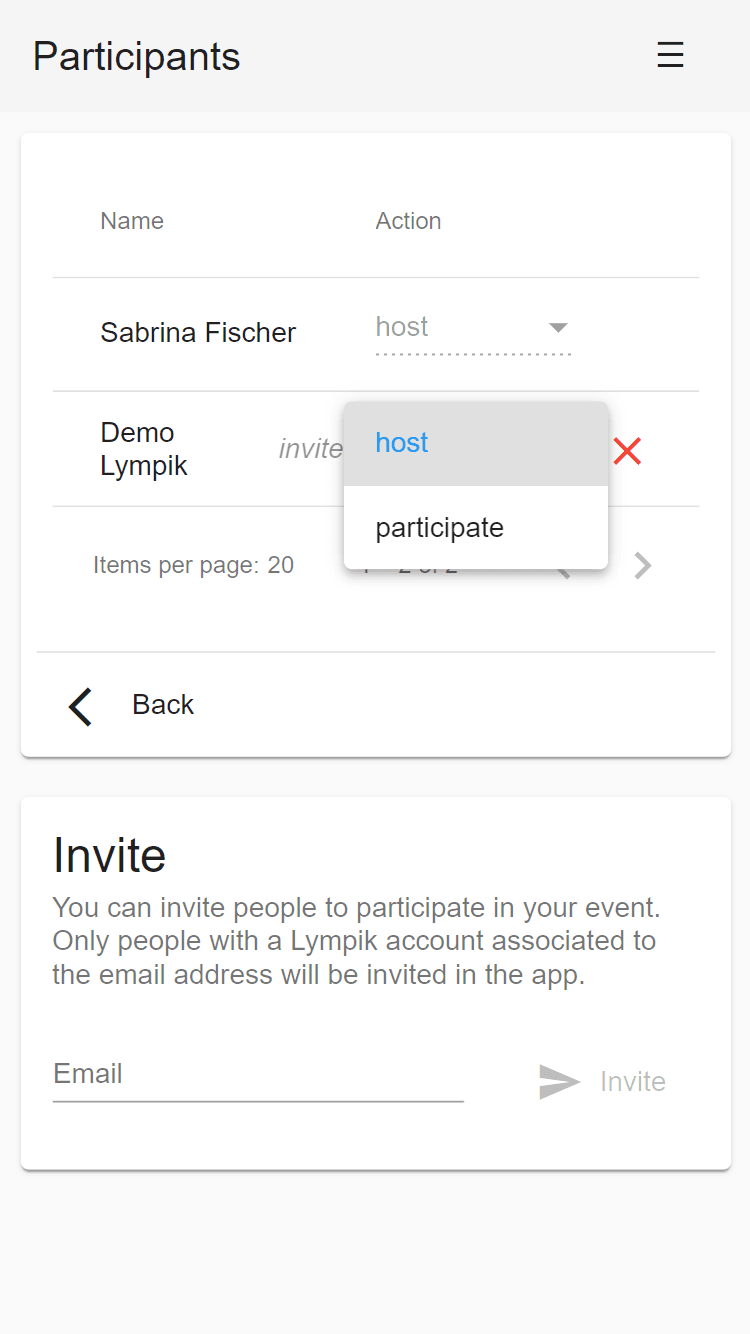Click the Back button label
The image size is (750, 1334).
coord(163,705)
